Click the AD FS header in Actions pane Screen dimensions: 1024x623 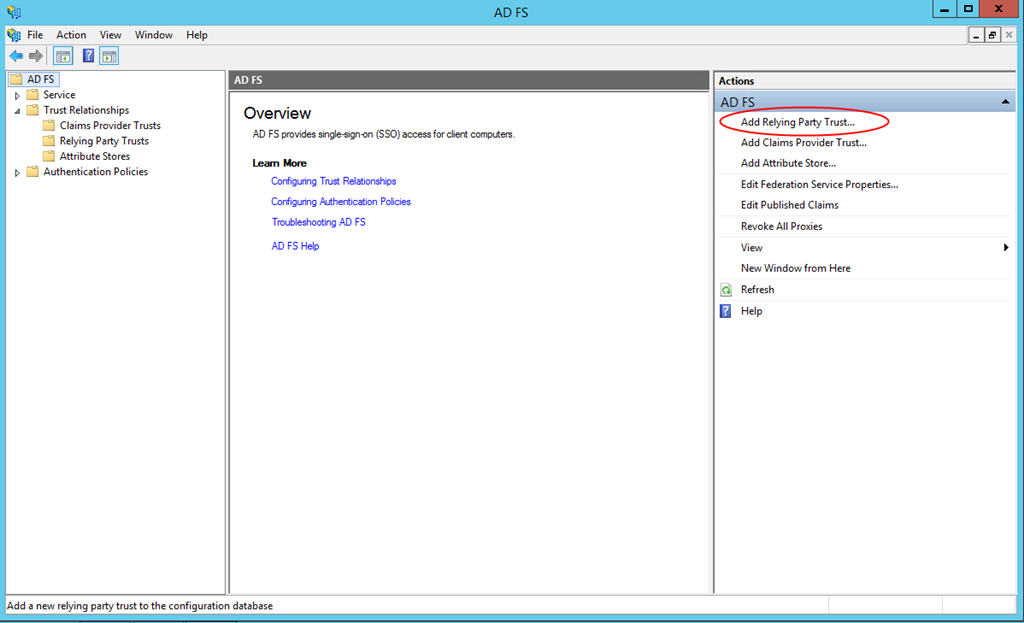pyautogui.click(x=865, y=102)
